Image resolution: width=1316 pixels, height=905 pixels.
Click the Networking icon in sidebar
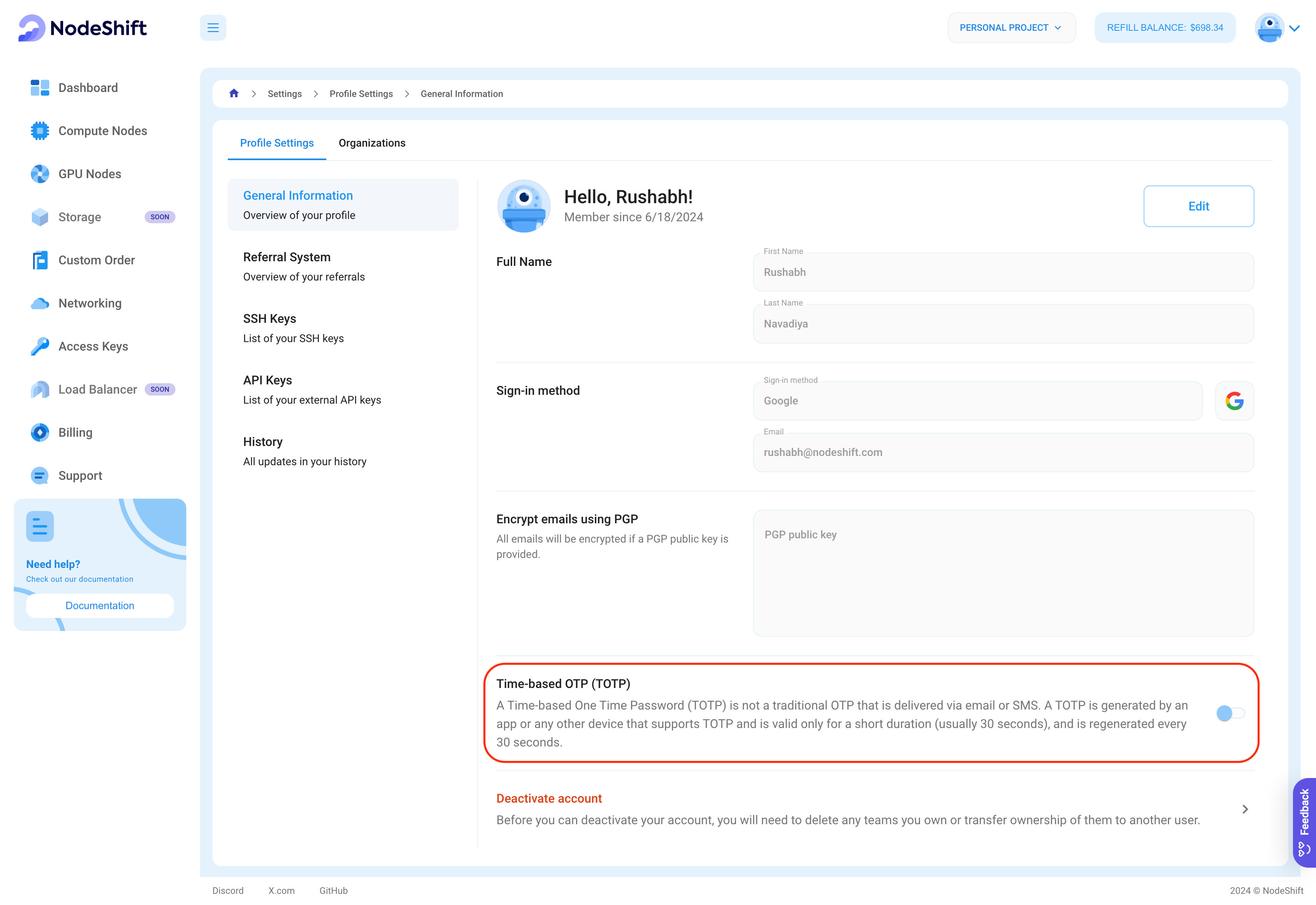coord(40,302)
